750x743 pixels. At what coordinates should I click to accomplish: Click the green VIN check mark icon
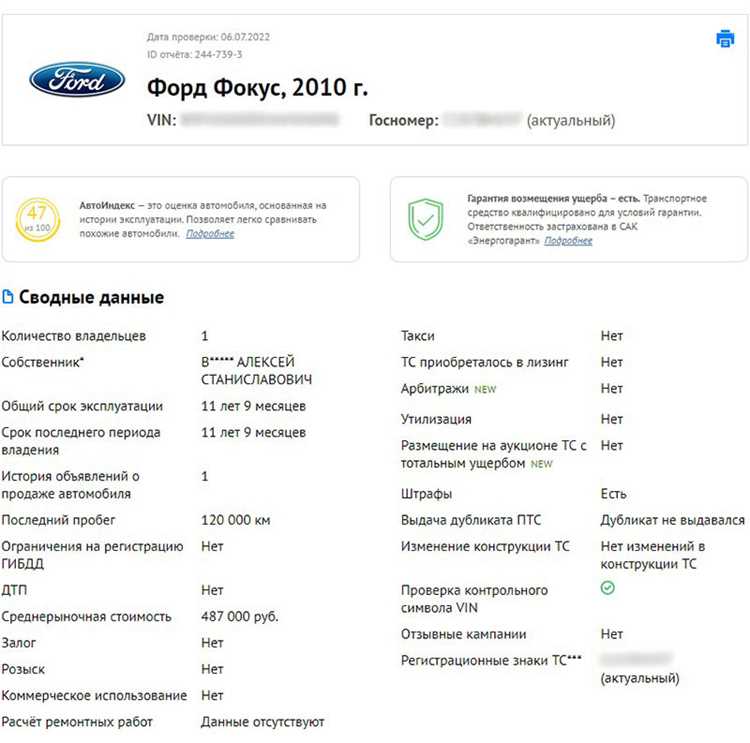tap(607, 588)
